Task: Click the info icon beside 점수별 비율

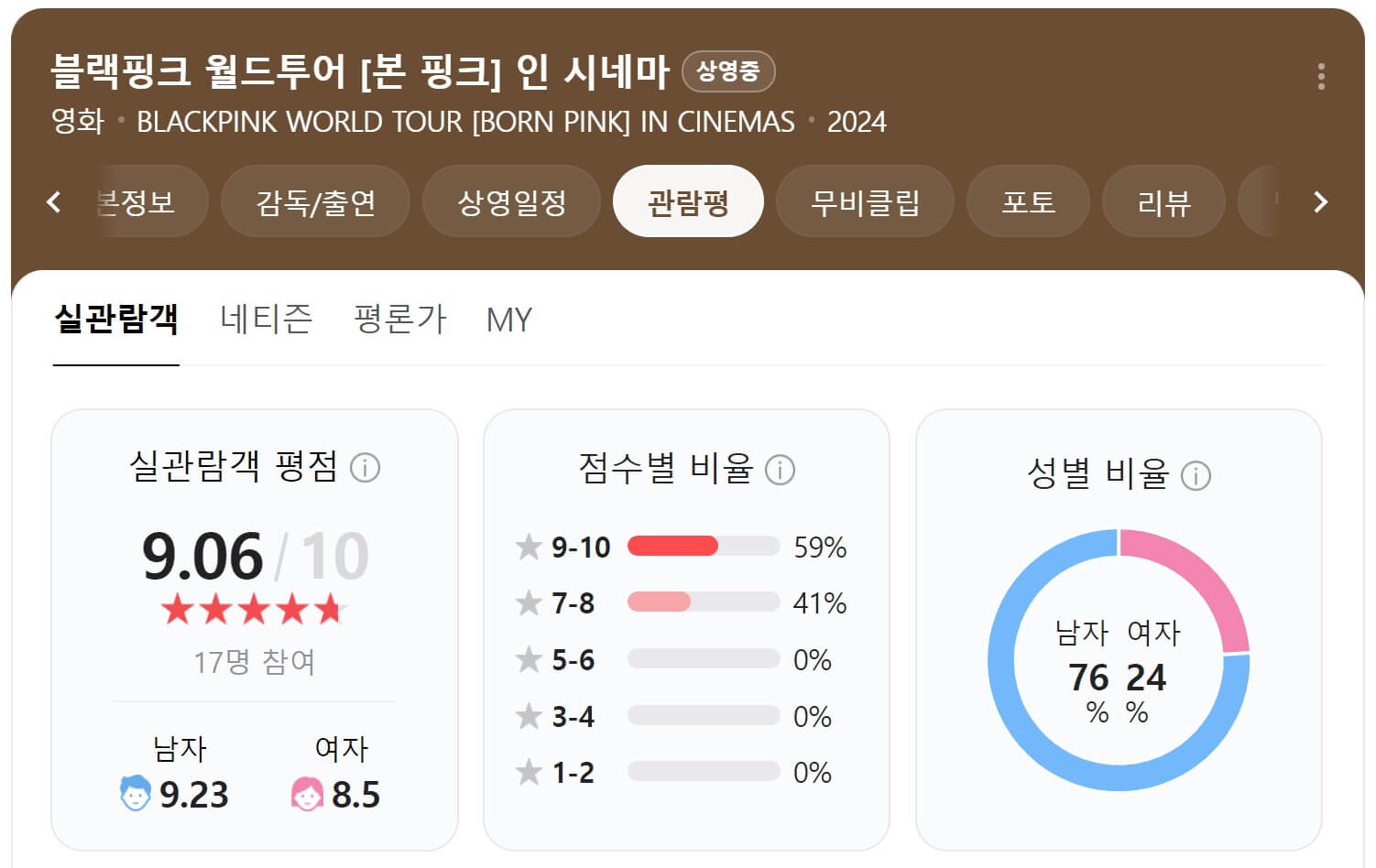Action: (x=781, y=471)
